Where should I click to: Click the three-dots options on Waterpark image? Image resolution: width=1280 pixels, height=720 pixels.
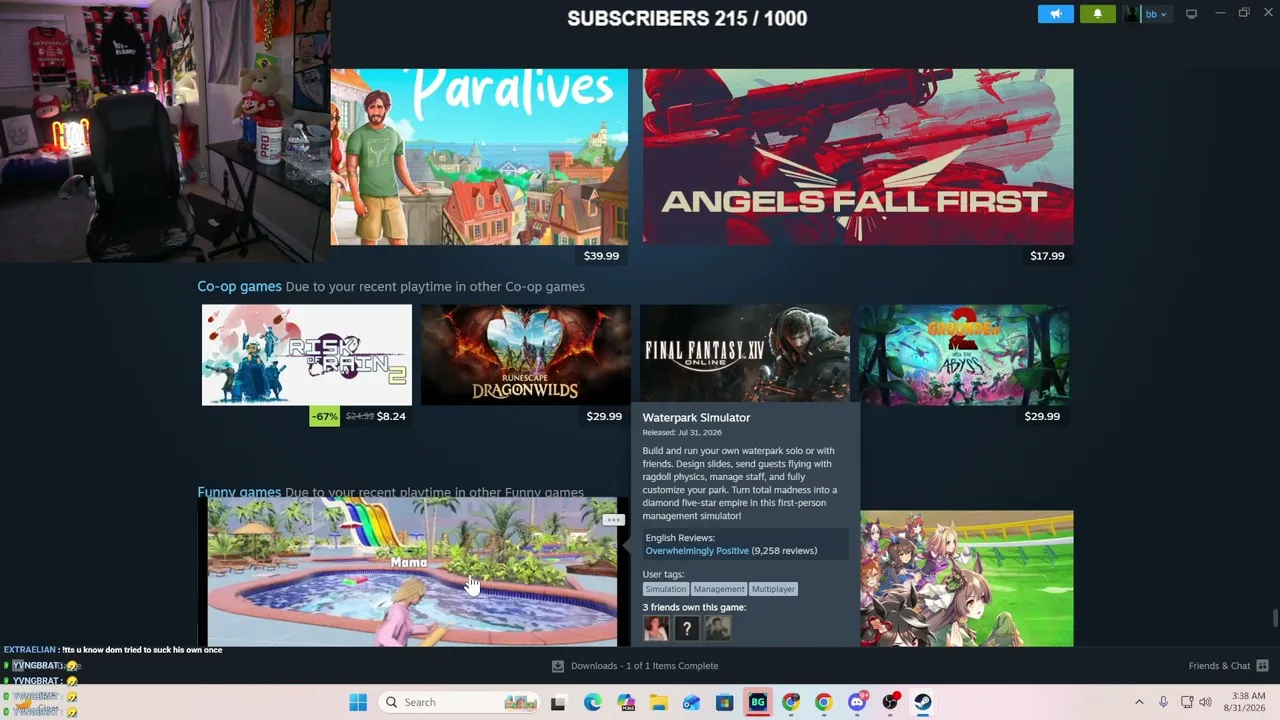coord(613,520)
